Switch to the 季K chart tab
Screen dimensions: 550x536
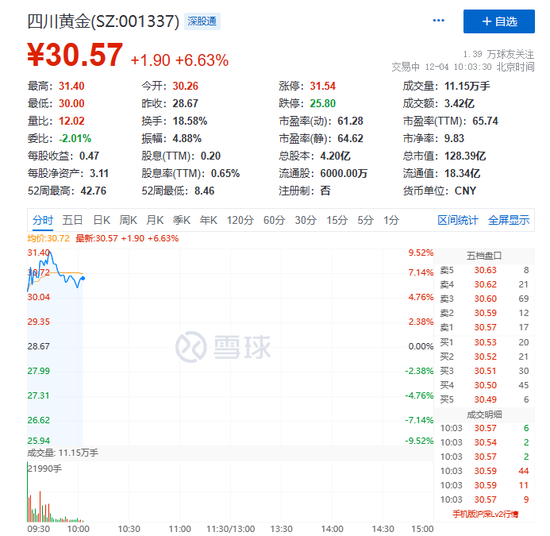181,220
